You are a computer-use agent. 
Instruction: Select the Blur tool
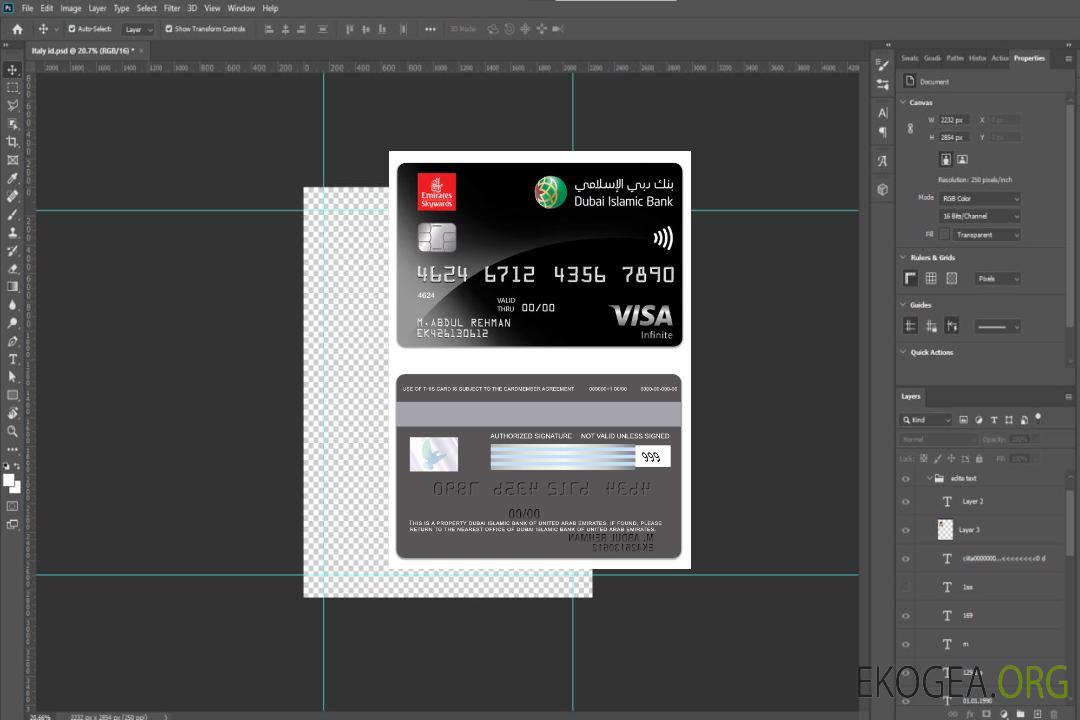[12, 305]
